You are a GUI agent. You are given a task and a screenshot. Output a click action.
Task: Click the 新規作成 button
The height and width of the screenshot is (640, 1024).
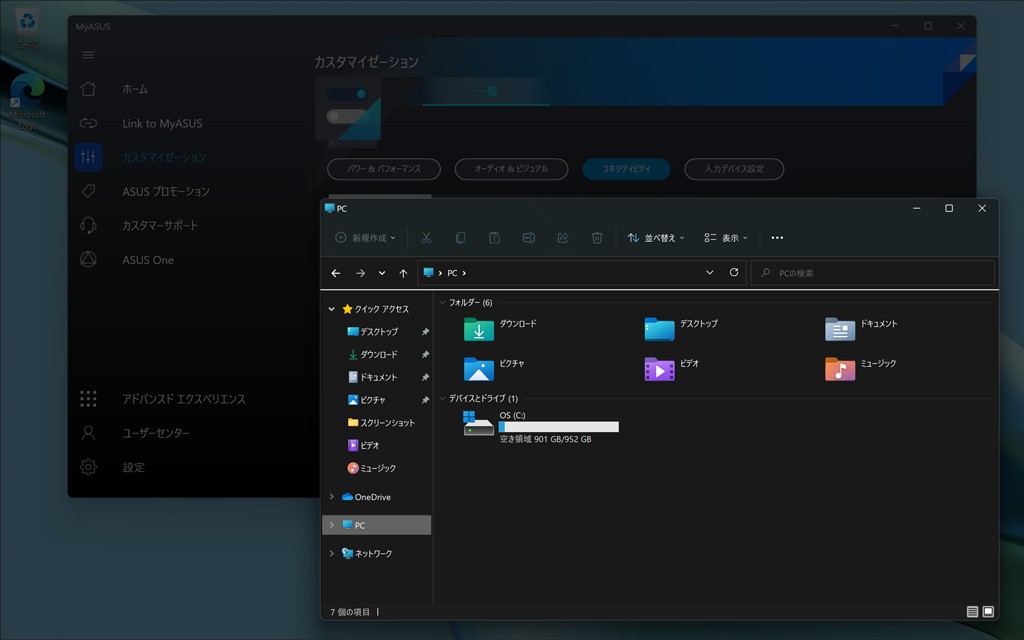pyautogui.click(x=366, y=238)
